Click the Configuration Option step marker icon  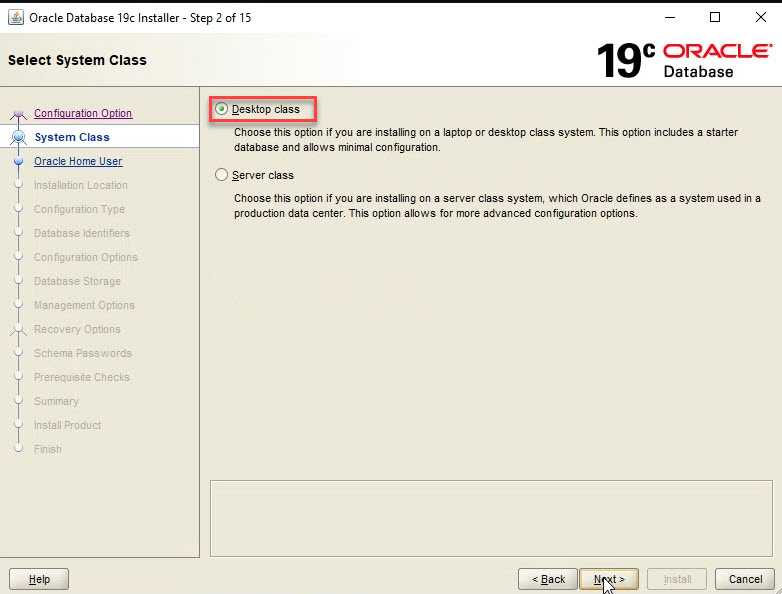(x=18, y=115)
